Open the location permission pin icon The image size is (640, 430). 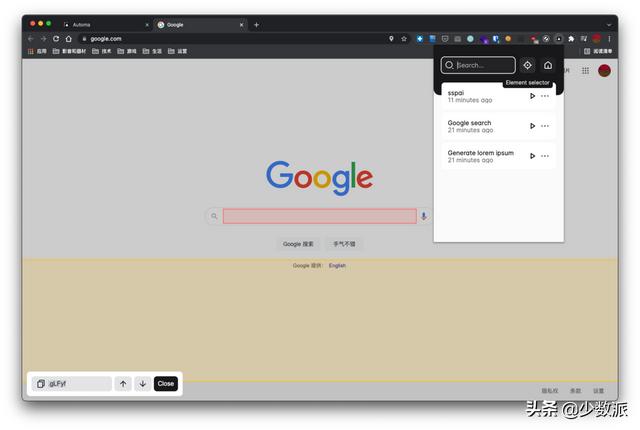pos(391,39)
